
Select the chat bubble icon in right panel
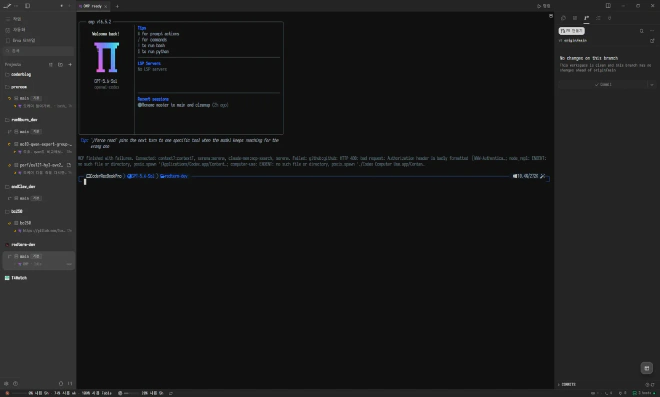563,18
